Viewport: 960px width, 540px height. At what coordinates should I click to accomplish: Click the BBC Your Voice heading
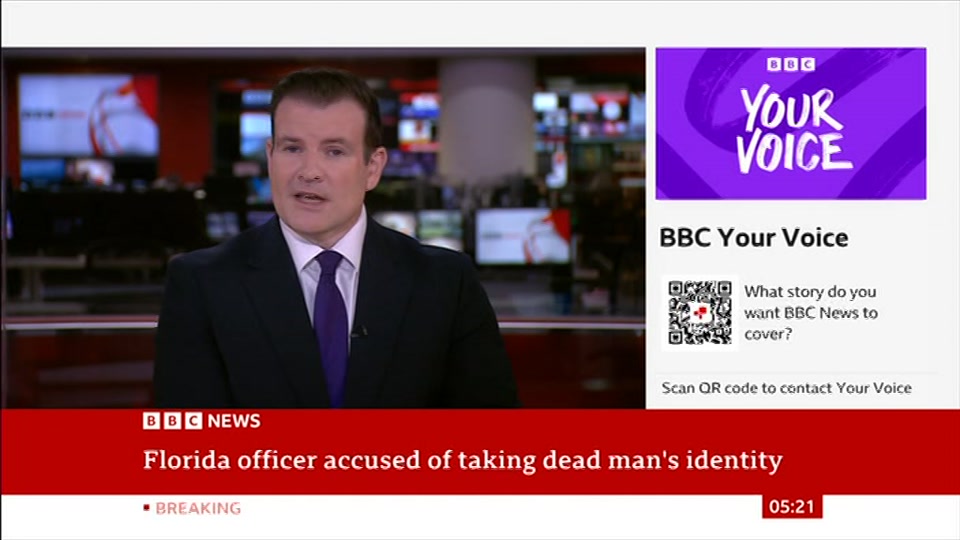754,238
